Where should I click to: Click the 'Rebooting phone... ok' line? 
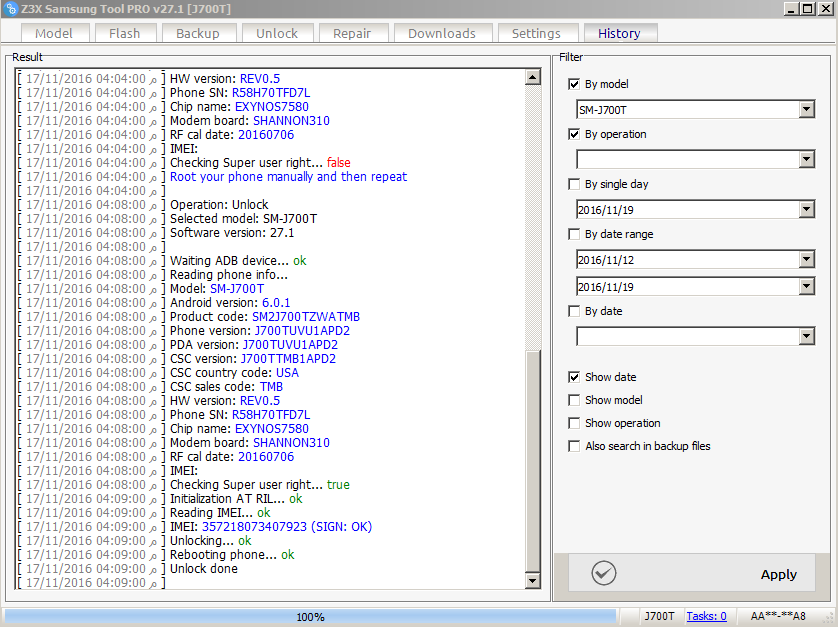coord(232,555)
